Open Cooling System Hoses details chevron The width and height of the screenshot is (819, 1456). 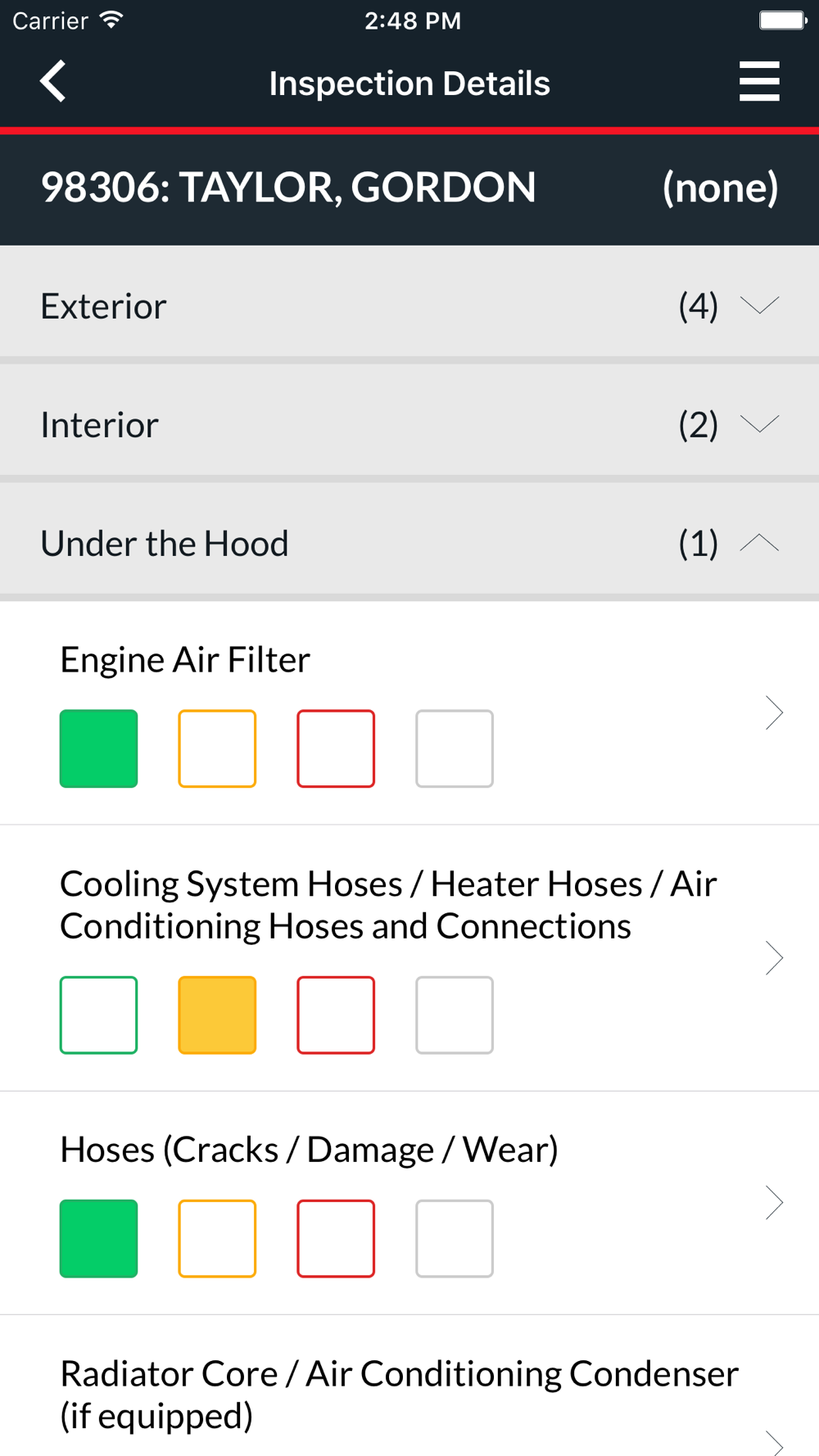pos(774,958)
